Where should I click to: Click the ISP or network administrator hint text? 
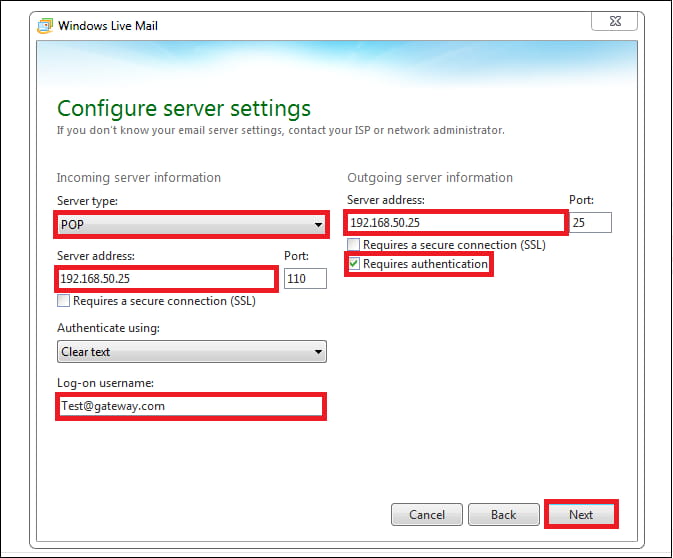click(x=281, y=130)
